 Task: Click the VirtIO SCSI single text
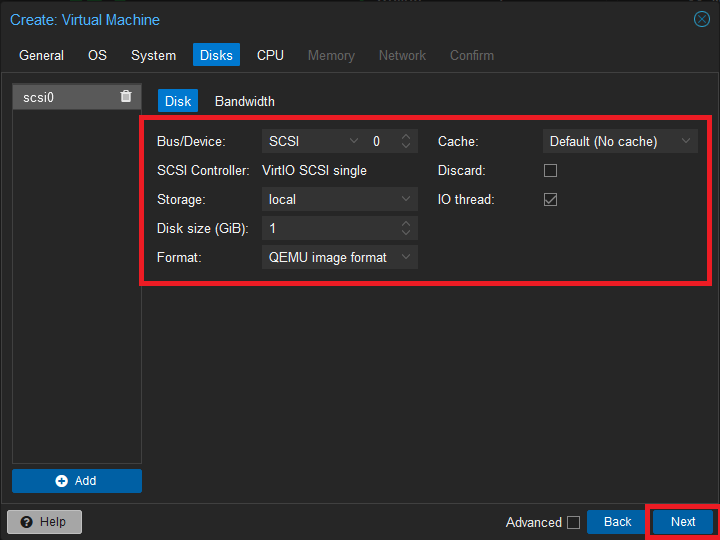point(315,170)
